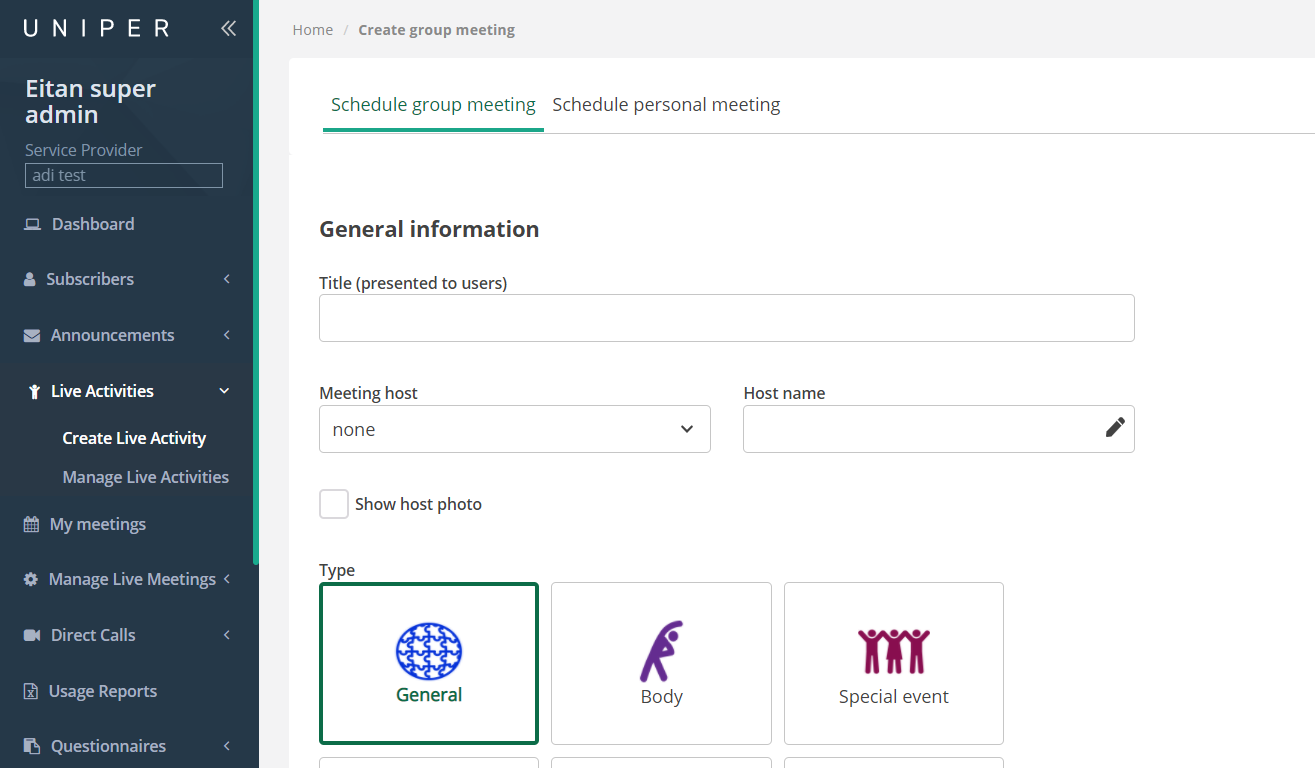
Task: Pick the Special event people icon
Action: coord(893,651)
